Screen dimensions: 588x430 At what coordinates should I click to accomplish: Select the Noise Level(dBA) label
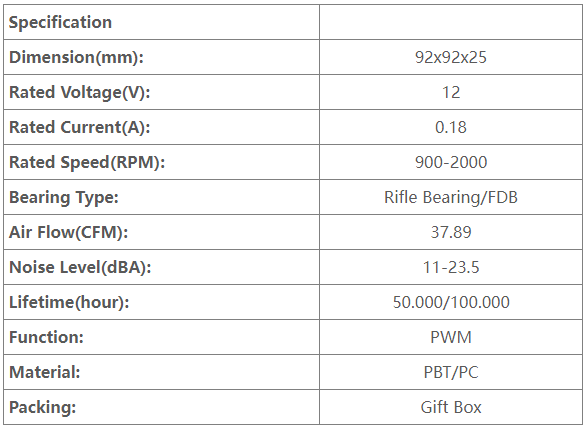tap(80, 267)
